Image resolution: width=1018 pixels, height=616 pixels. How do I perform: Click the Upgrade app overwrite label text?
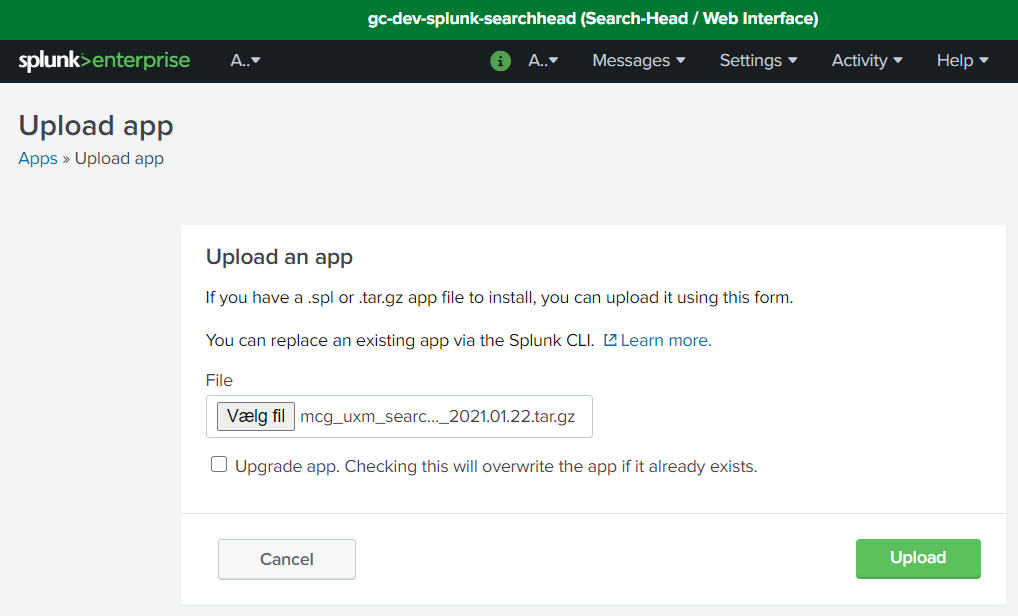(495, 466)
